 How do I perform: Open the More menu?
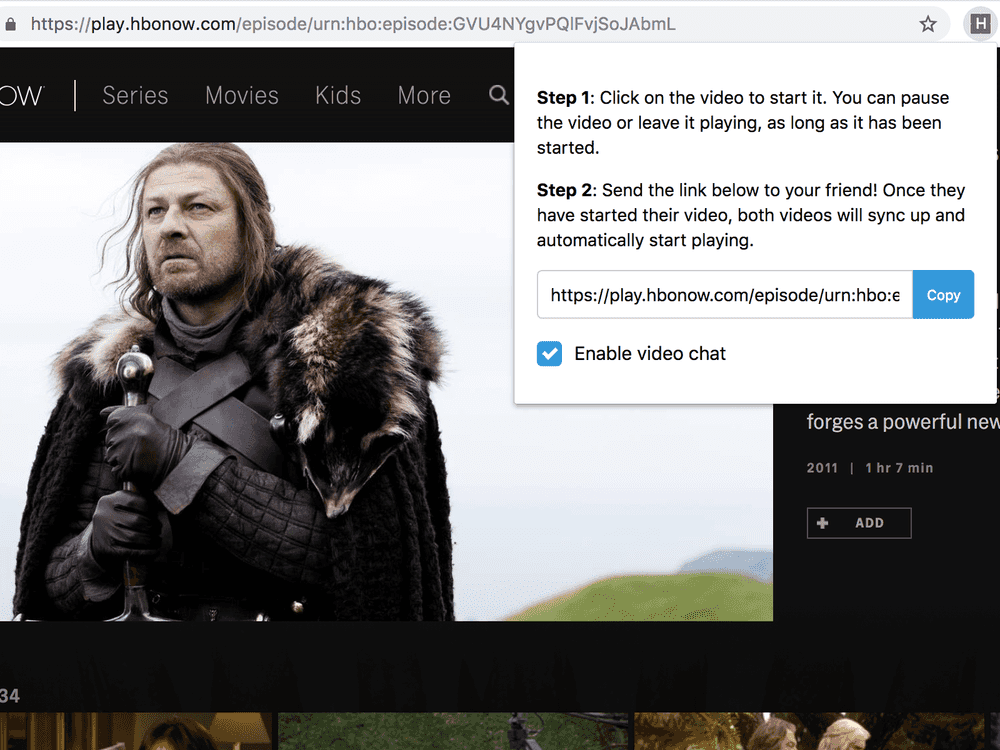pyautogui.click(x=424, y=95)
